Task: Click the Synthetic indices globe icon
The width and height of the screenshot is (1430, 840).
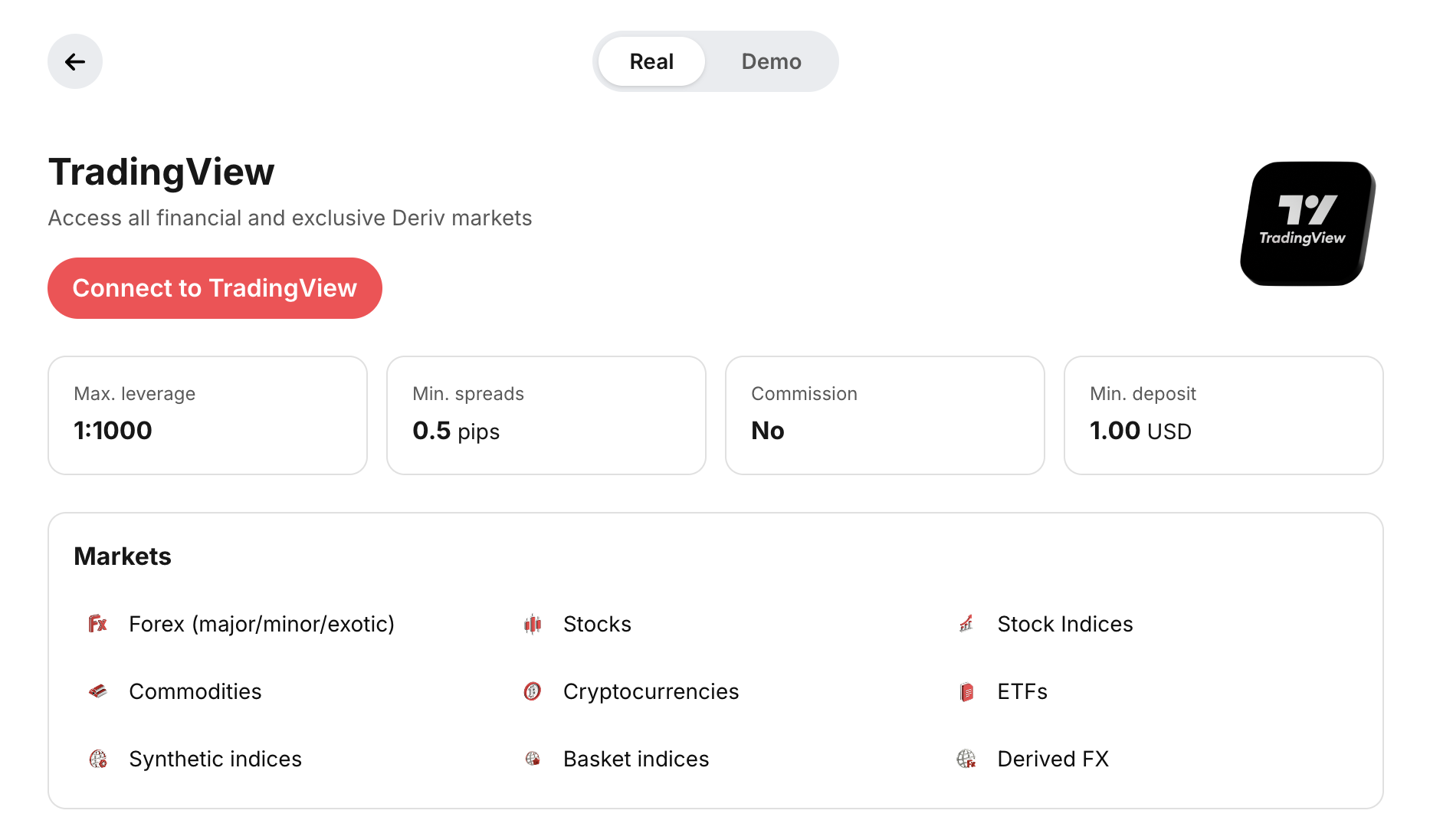Action: pos(98,759)
